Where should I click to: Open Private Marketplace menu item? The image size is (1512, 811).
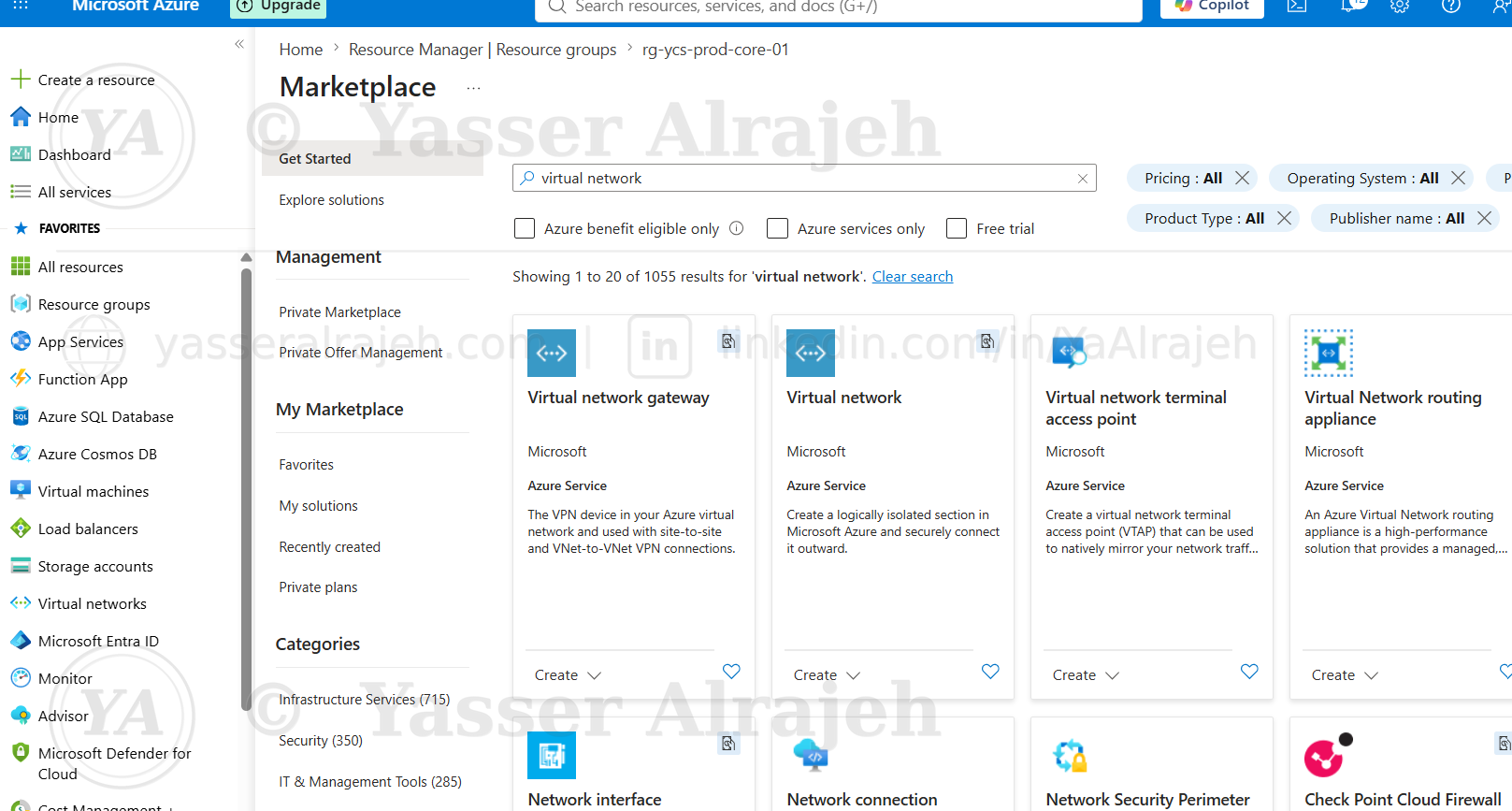tap(339, 312)
